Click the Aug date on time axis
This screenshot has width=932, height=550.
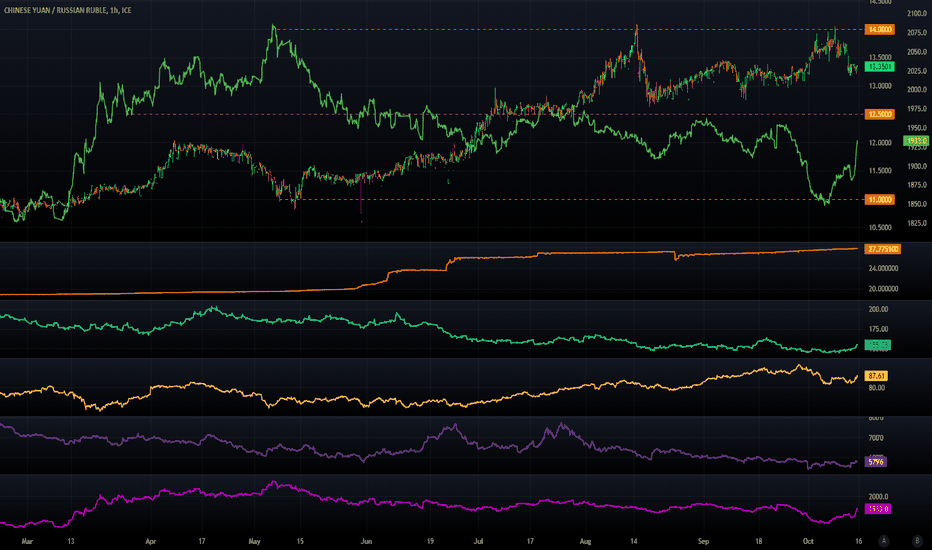[585, 541]
